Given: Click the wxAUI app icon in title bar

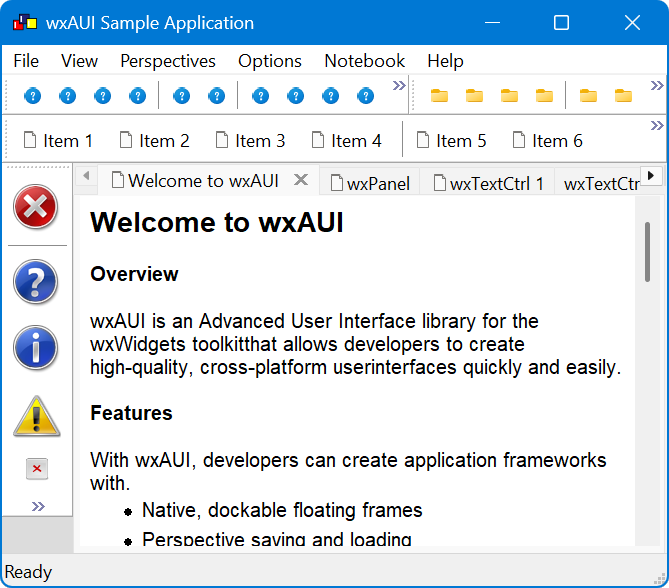Looking at the screenshot, I should [x=25, y=23].
